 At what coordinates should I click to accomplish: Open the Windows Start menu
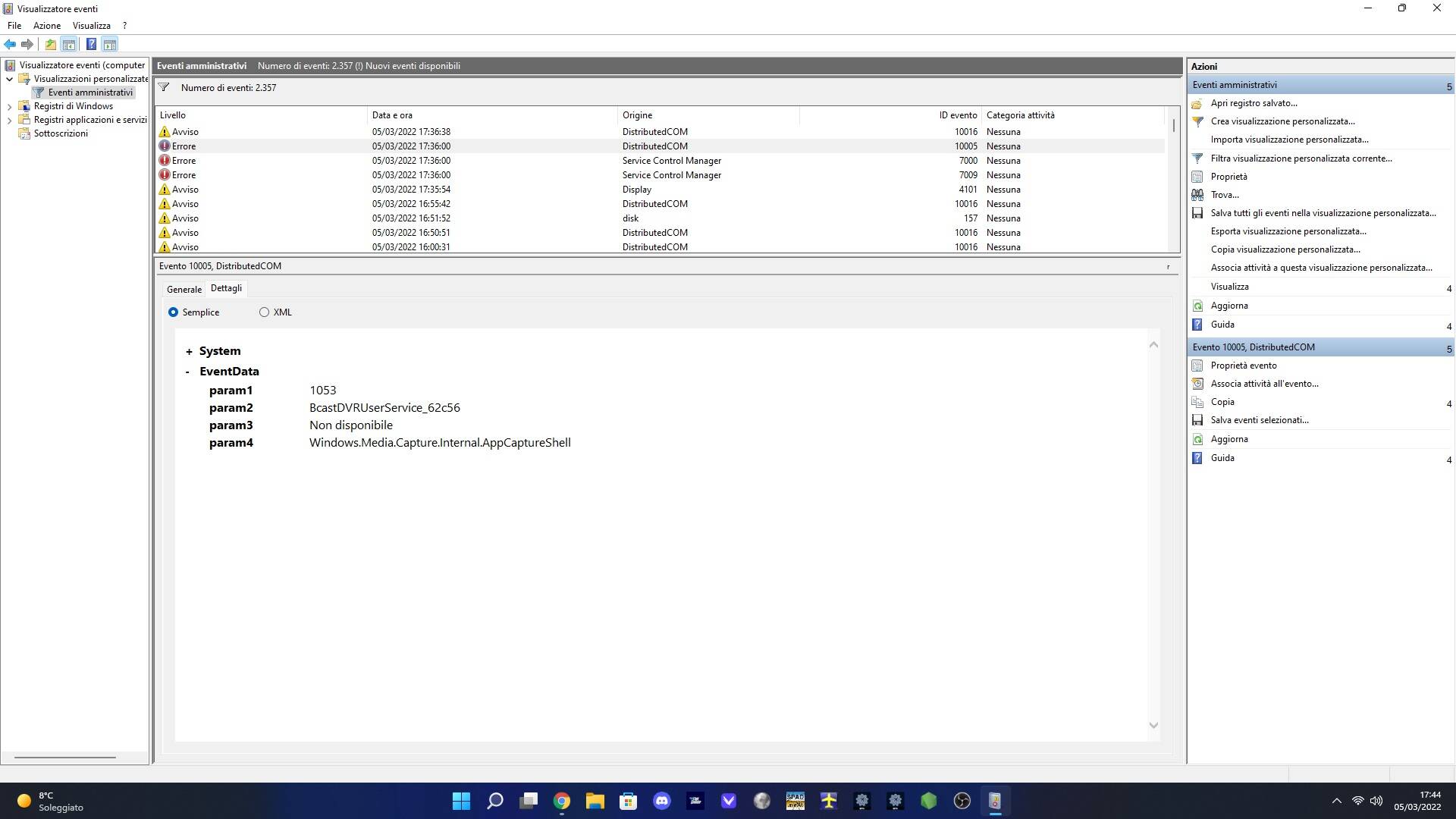point(461,801)
